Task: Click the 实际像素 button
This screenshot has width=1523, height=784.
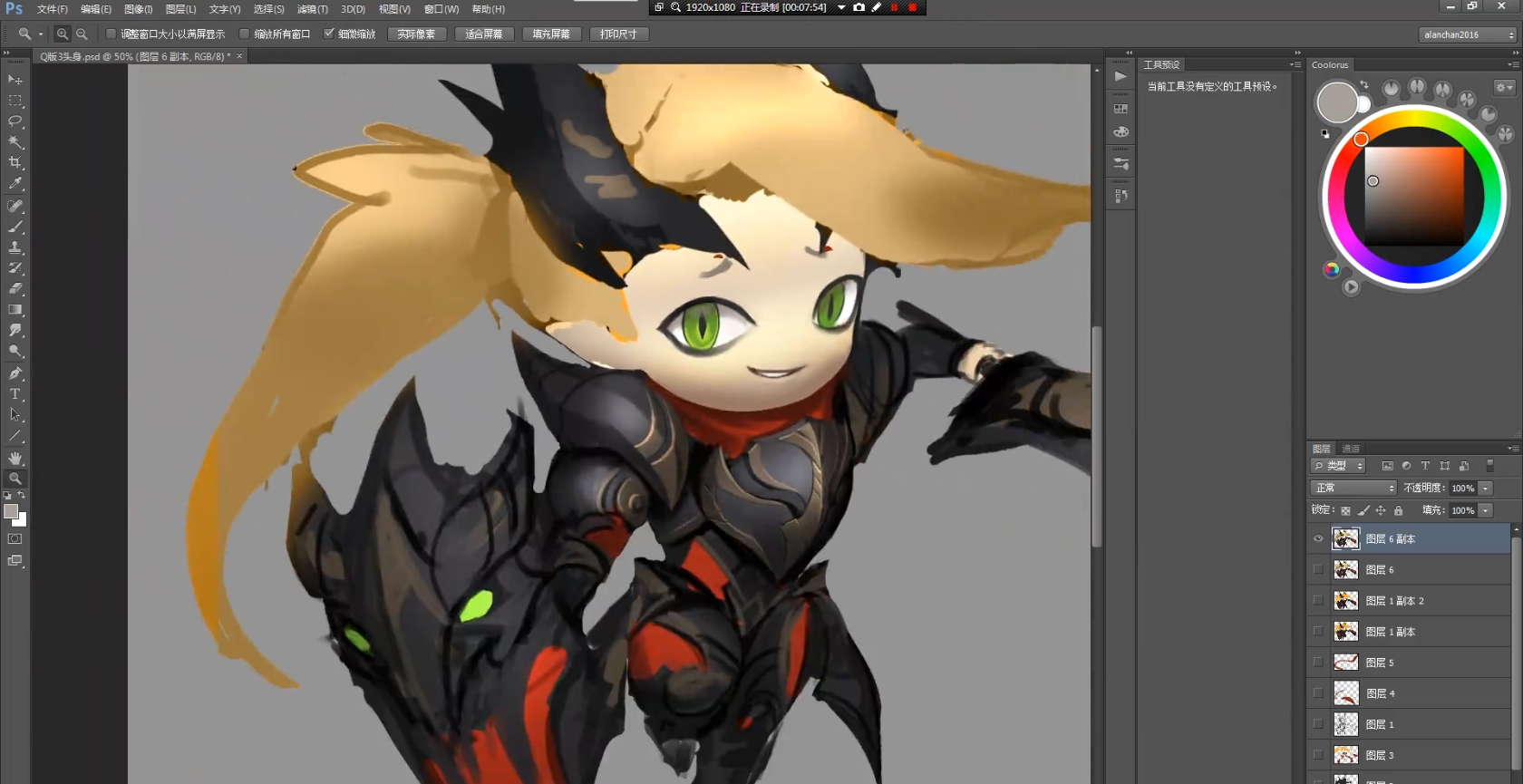Action: click(x=417, y=34)
